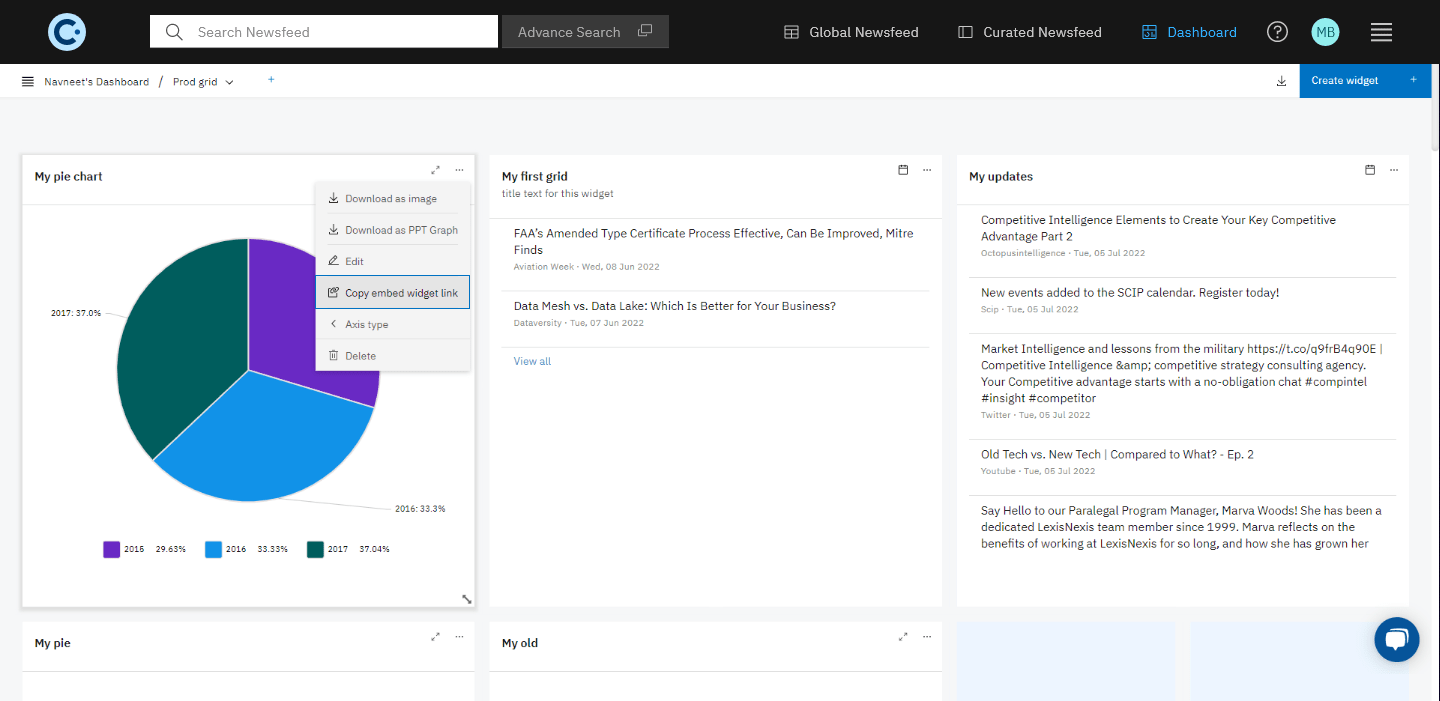Open three-dot menu on My updates widget

[x=1394, y=170]
